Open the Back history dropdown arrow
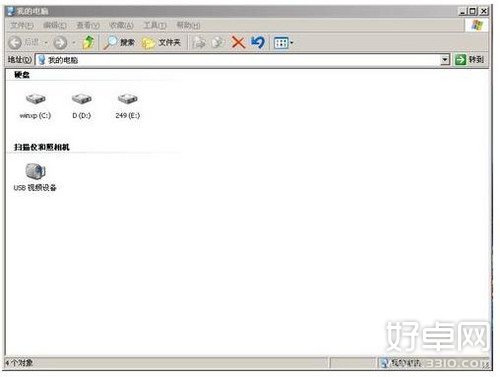 (46, 43)
